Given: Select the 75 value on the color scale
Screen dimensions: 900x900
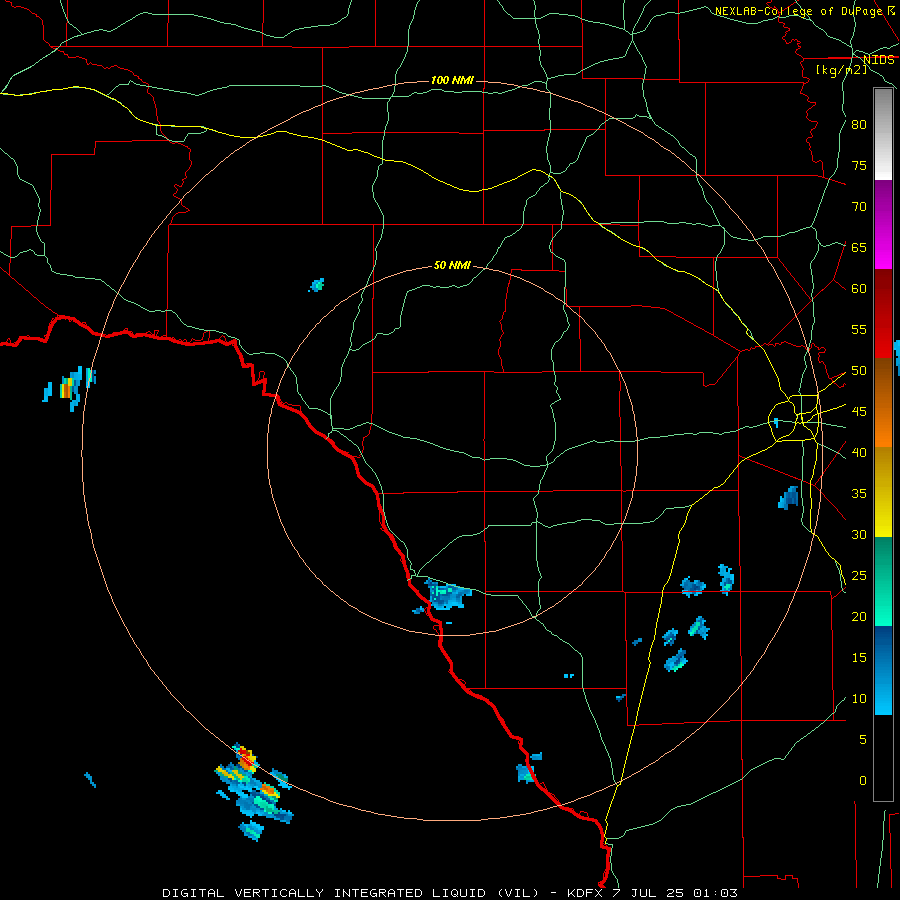Looking at the screenshot, I should [859, 165].
